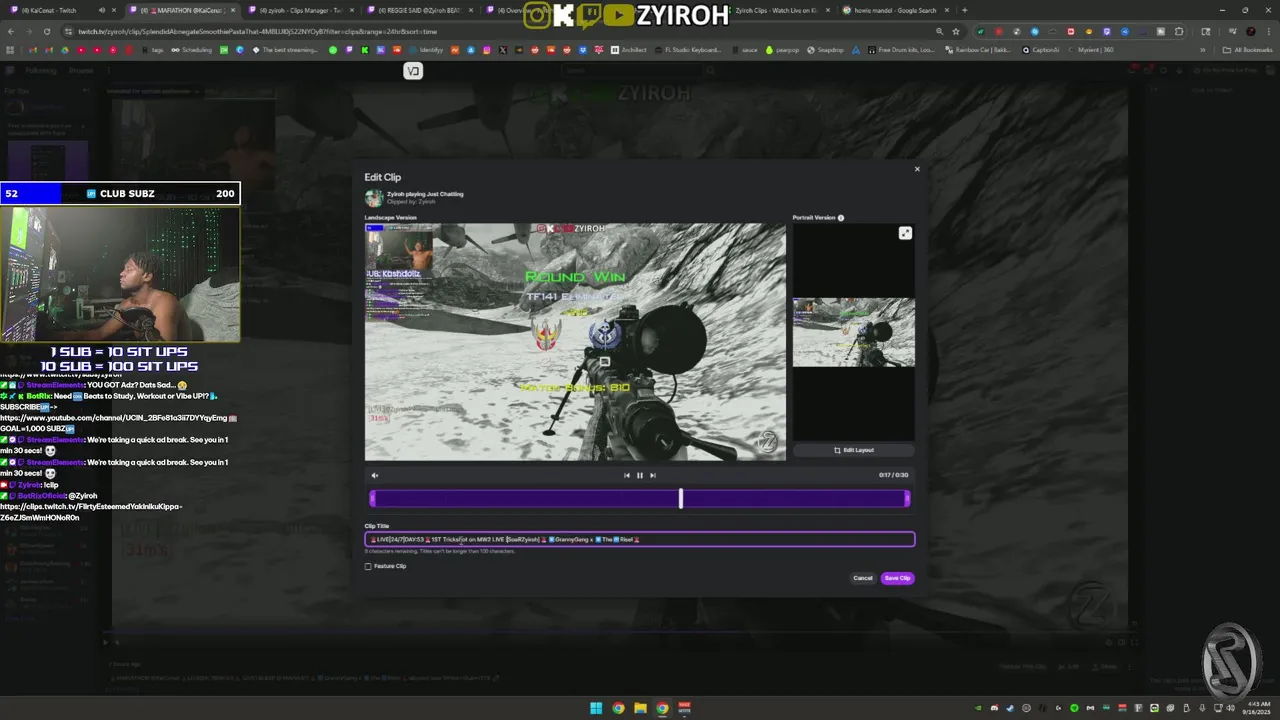Open the Architect bookmark

(629, 50)
